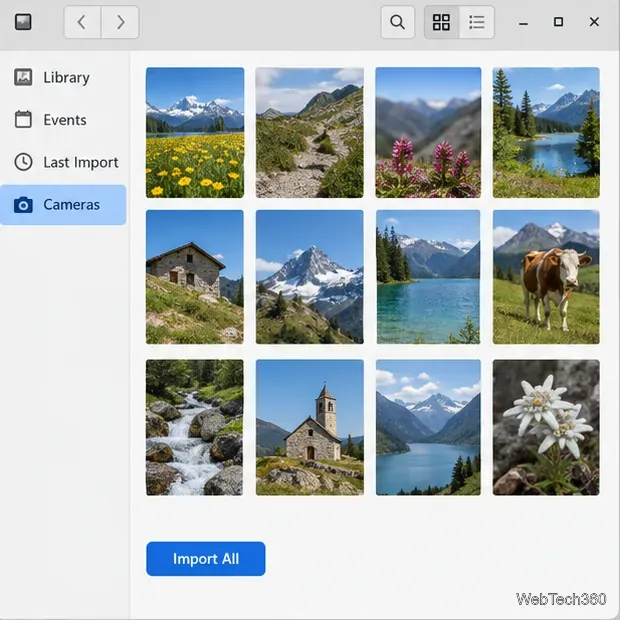Click the Import All button
Screen dimensions: 620x620
pos(206,559)
